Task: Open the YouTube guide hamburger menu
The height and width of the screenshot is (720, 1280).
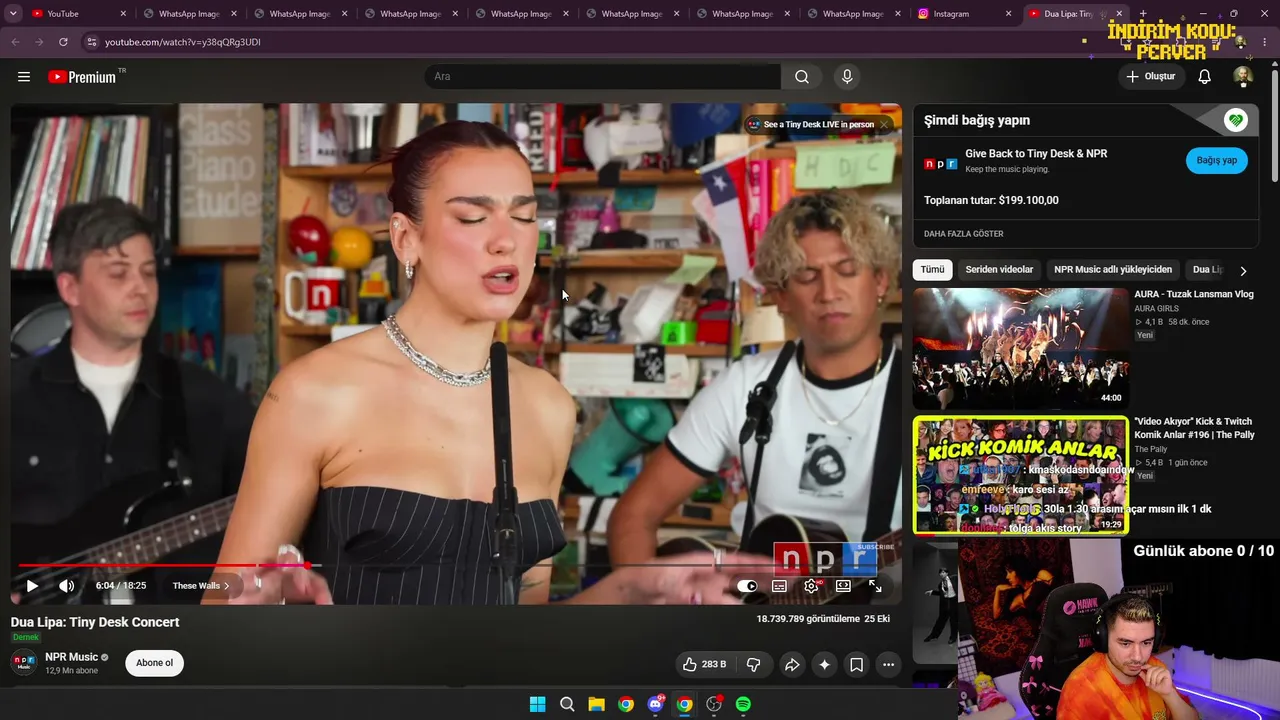Action: 24,77
